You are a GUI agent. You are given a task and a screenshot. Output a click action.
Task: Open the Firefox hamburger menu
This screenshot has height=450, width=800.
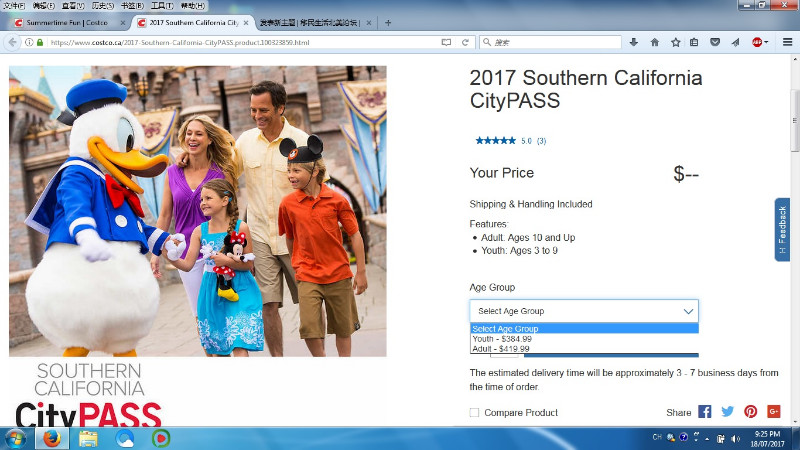[x=787, y=42]
